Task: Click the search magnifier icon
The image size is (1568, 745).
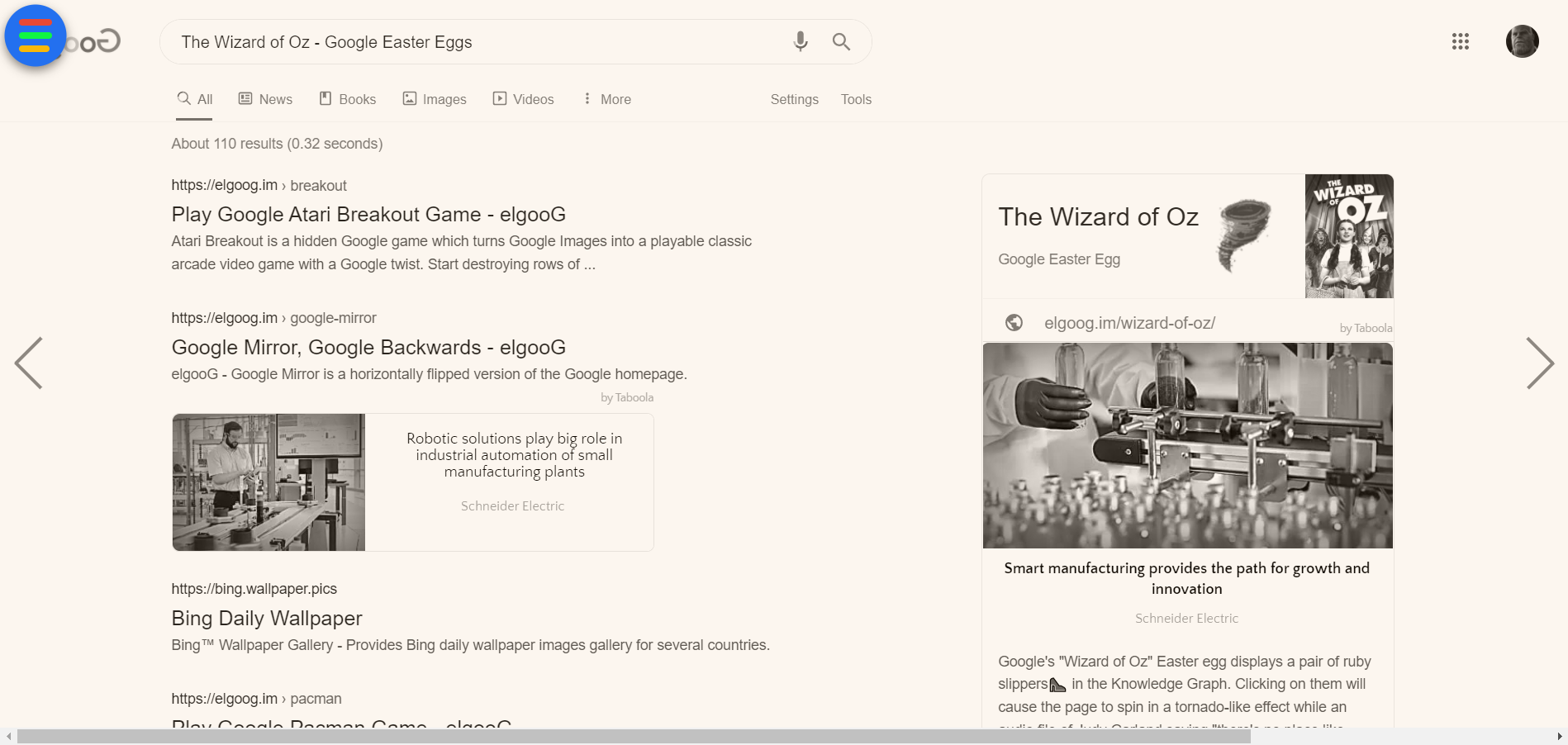Action: click(841, 41)
